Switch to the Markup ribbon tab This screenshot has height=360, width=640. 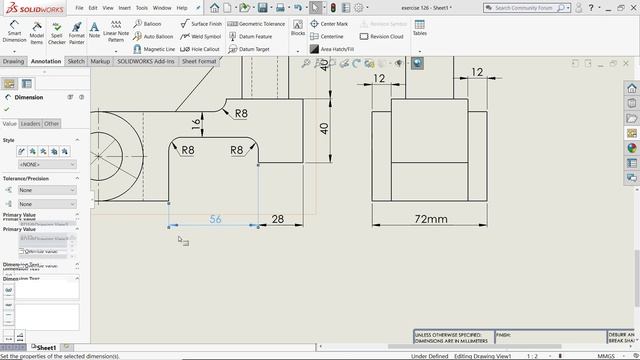[100, 61]
